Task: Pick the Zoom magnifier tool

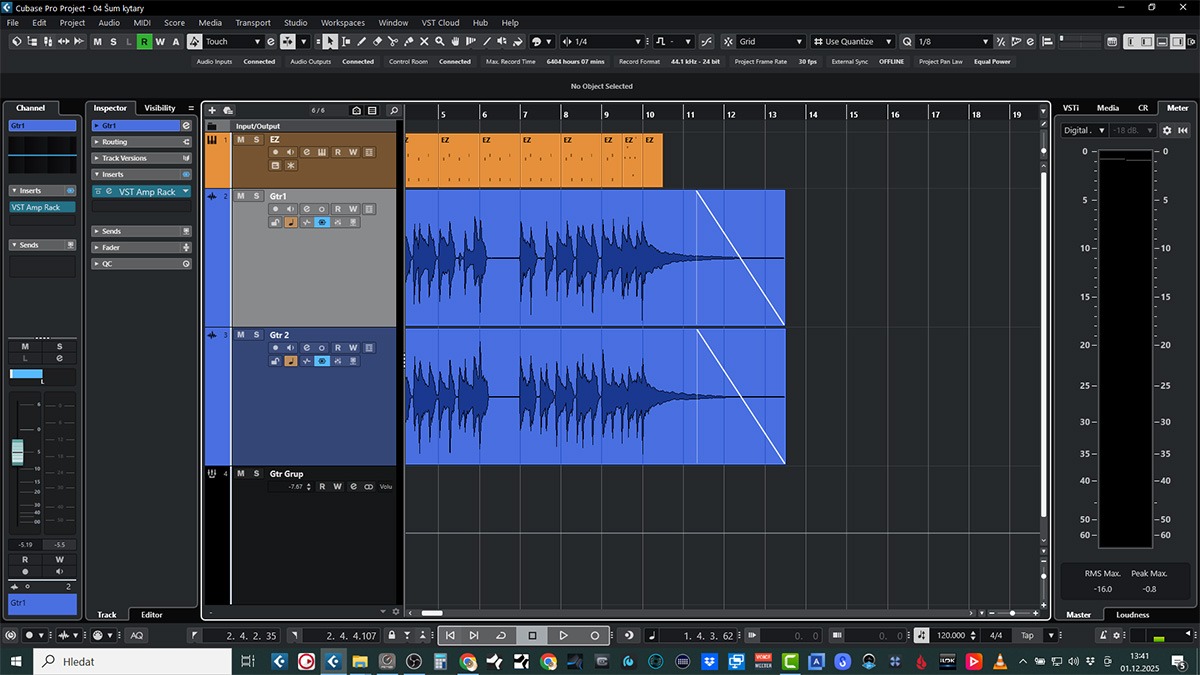Action: (x=440, y=42)
